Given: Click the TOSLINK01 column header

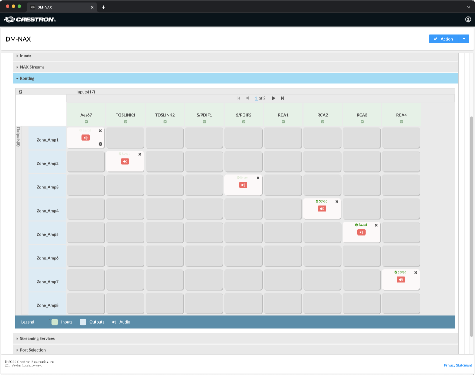Looking at the screenshot, I should click(125, 115).
